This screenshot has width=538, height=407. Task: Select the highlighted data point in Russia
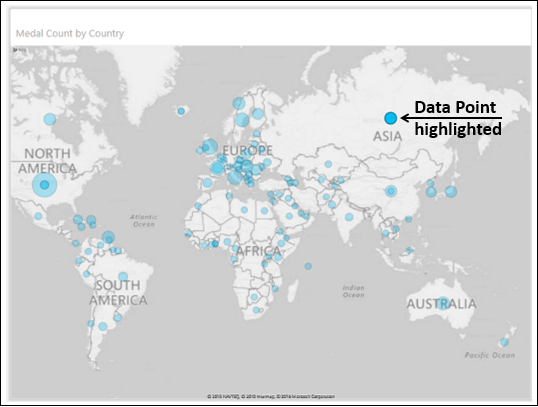click(x=390, y=118)
